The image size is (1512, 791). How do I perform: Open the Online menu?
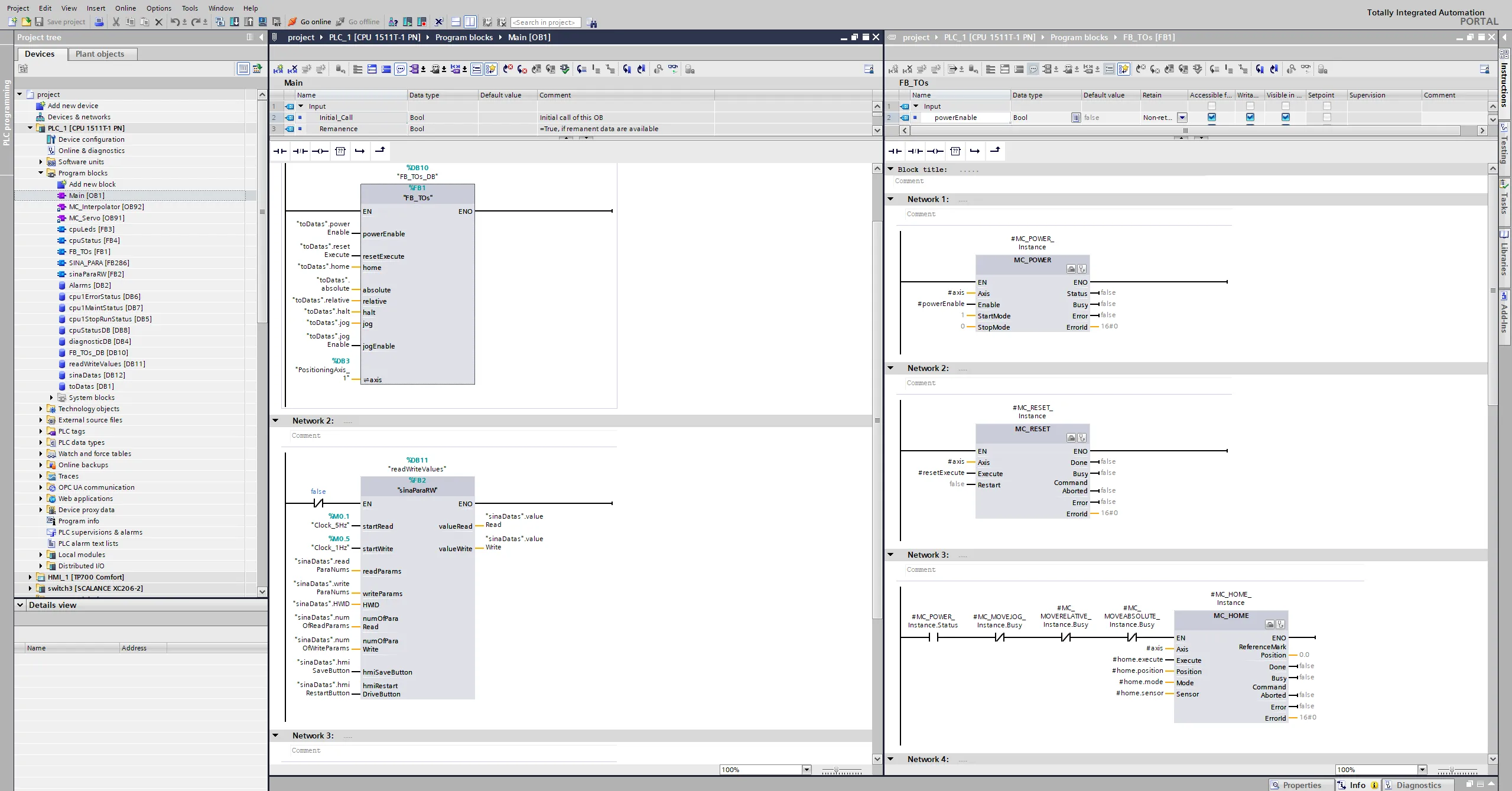[x=125, y=8]
